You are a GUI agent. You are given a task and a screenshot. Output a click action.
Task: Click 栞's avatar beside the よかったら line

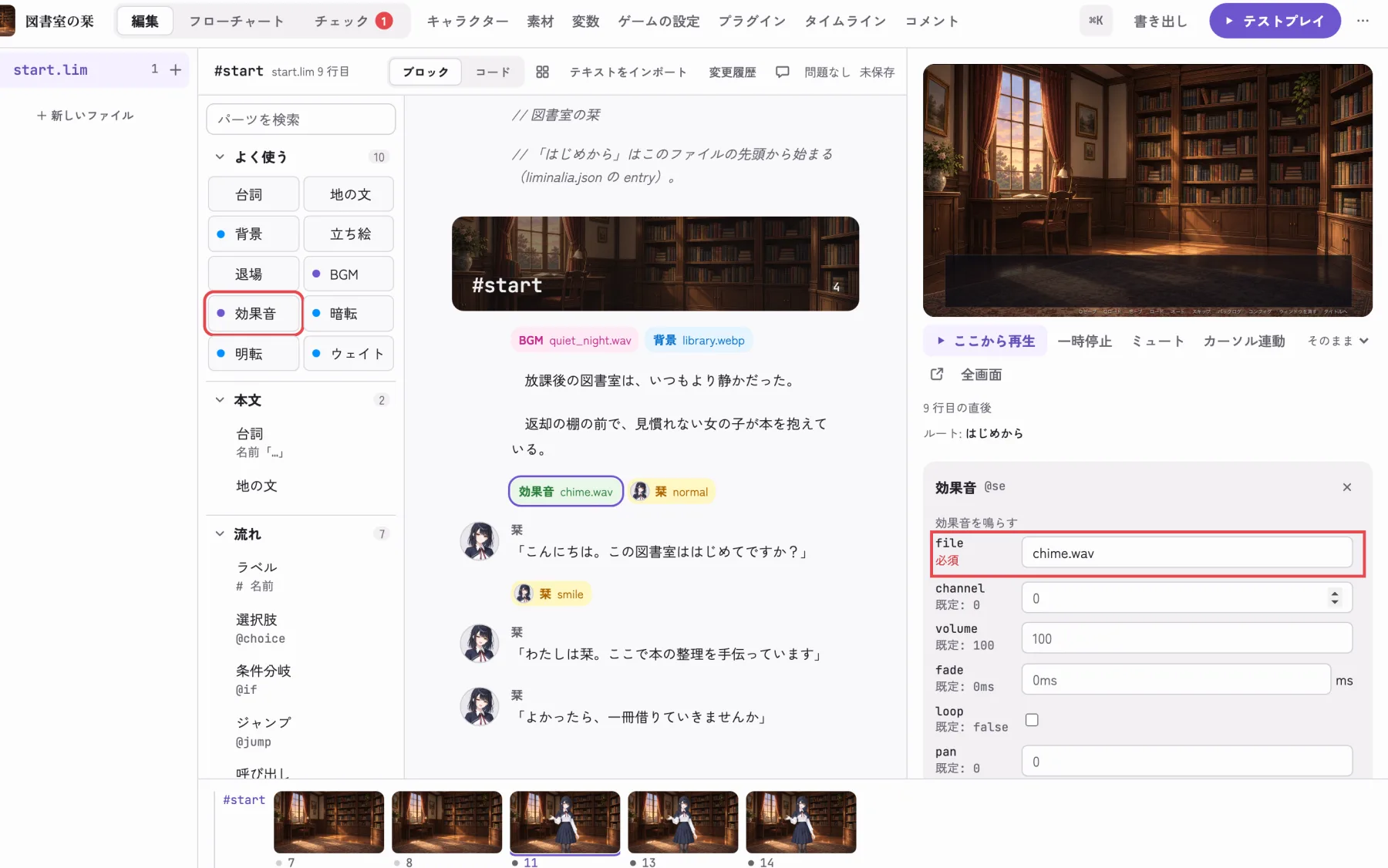tap(480, 706)
